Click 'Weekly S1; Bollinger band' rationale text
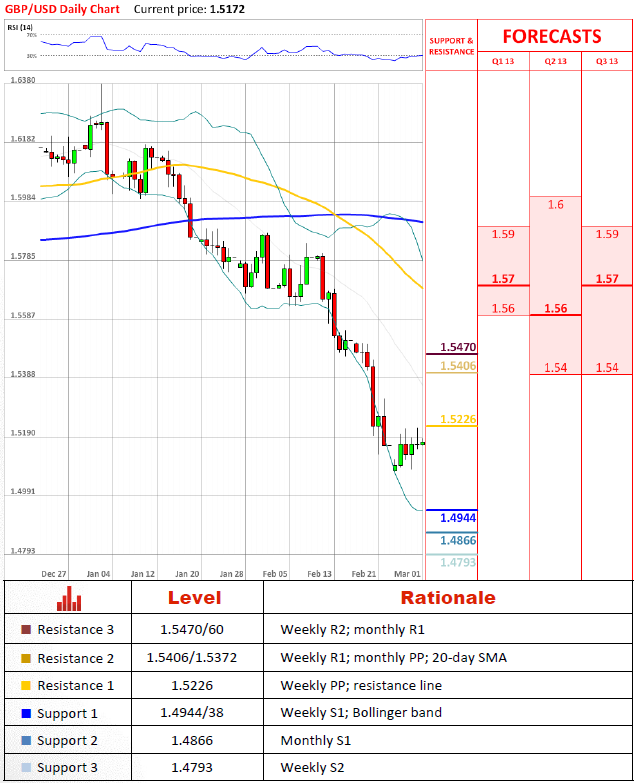Viewport: 636px width, 783px height. [361, 713]
